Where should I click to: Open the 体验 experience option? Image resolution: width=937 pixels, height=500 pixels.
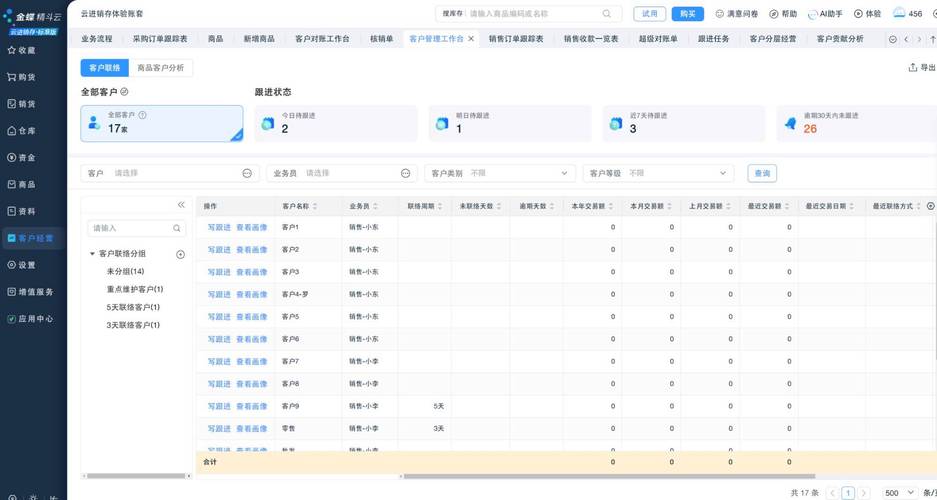coord(867,14)
